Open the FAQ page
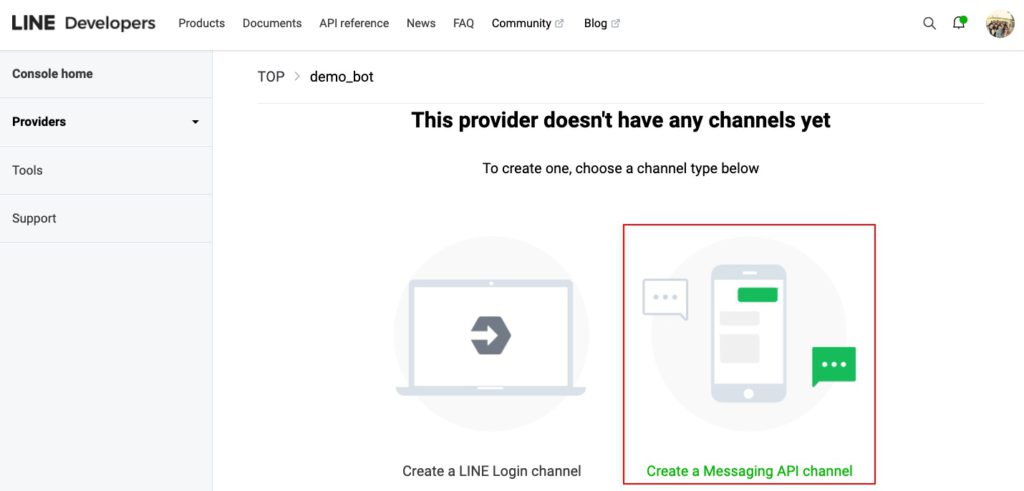 coord(463,24)
